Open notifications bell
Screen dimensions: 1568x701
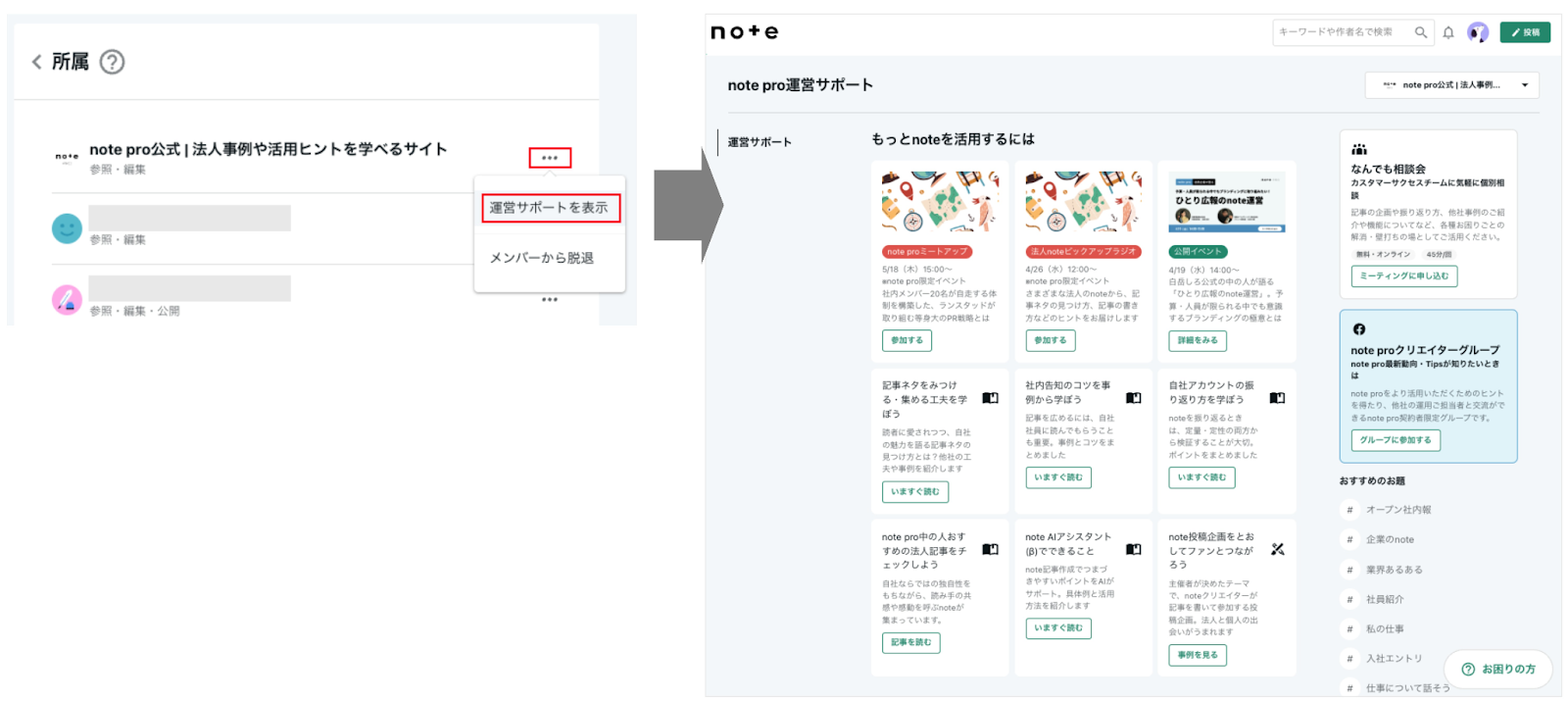(1448, 32)
